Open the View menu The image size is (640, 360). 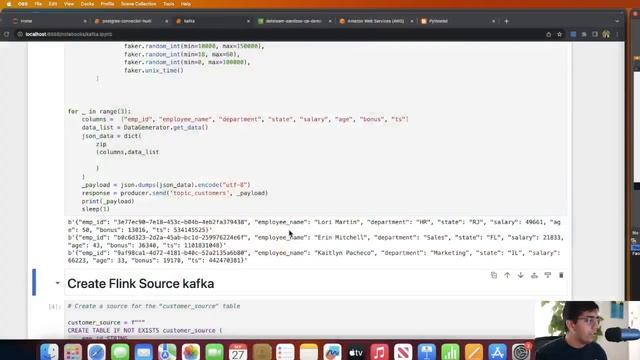click(x=69, y=4)
